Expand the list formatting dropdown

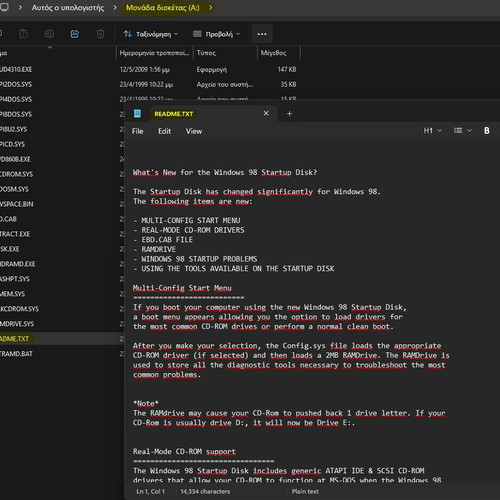coord(463,131)
